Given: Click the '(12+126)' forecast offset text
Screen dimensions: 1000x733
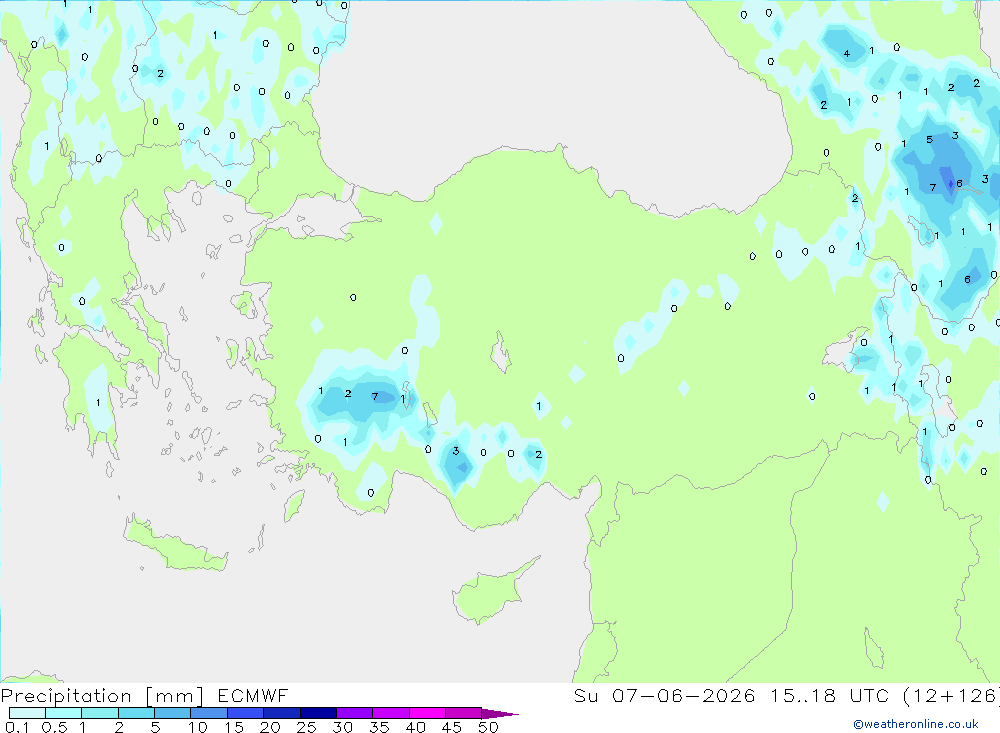Looking at the screenshot, I should tap(950, 695).
